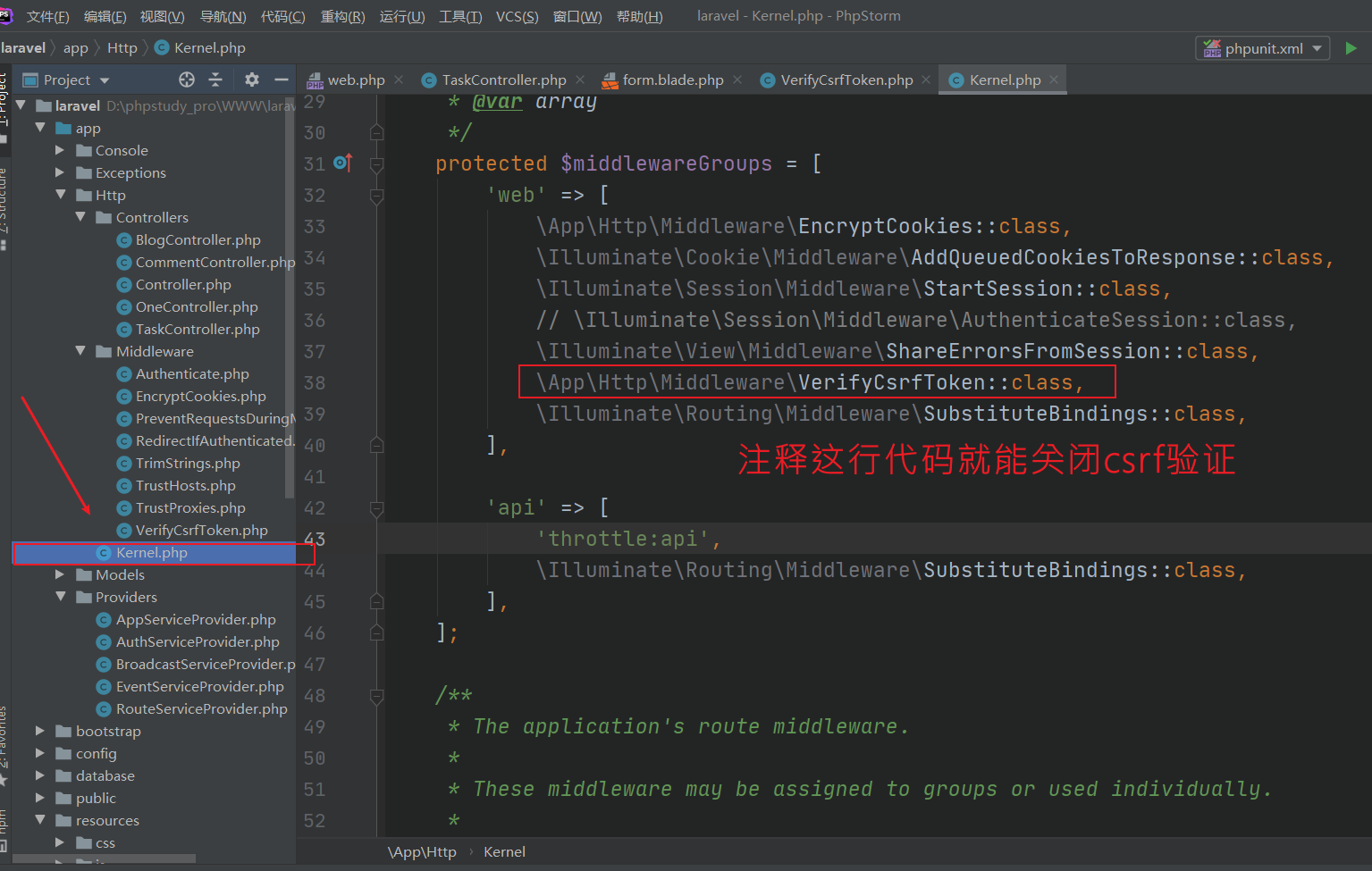Click Http breadcrumb in navigation bar

coord(122,48)
